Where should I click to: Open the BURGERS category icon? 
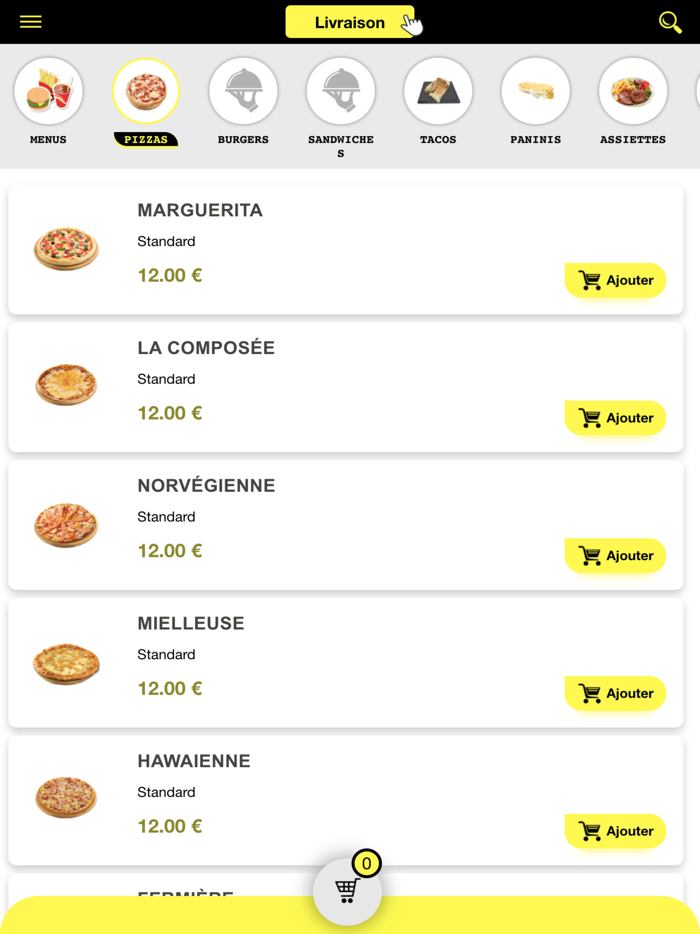(x=243, y=90)
